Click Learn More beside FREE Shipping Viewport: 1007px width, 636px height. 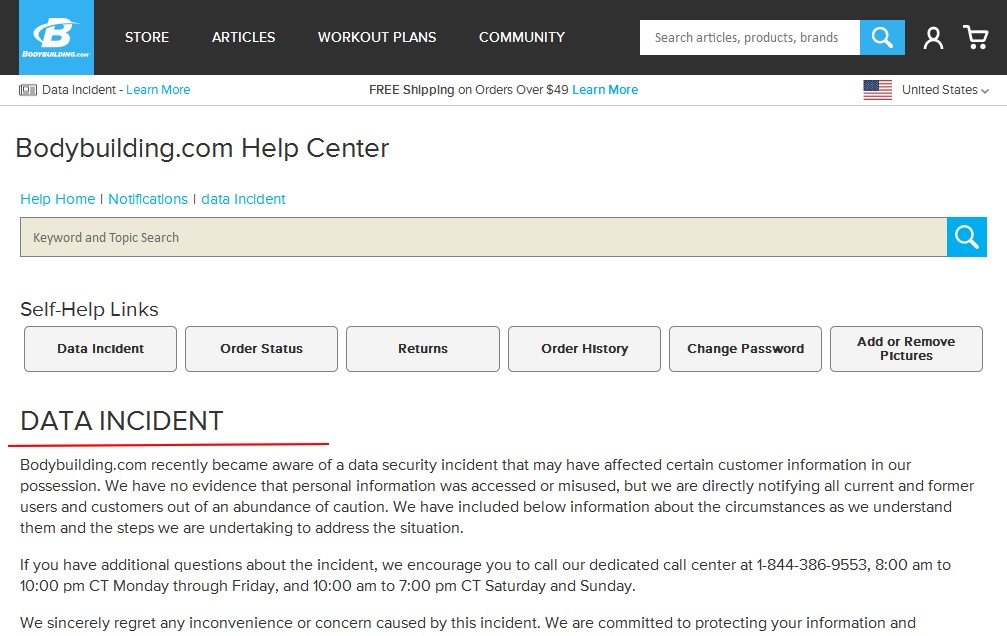point(605,90)
